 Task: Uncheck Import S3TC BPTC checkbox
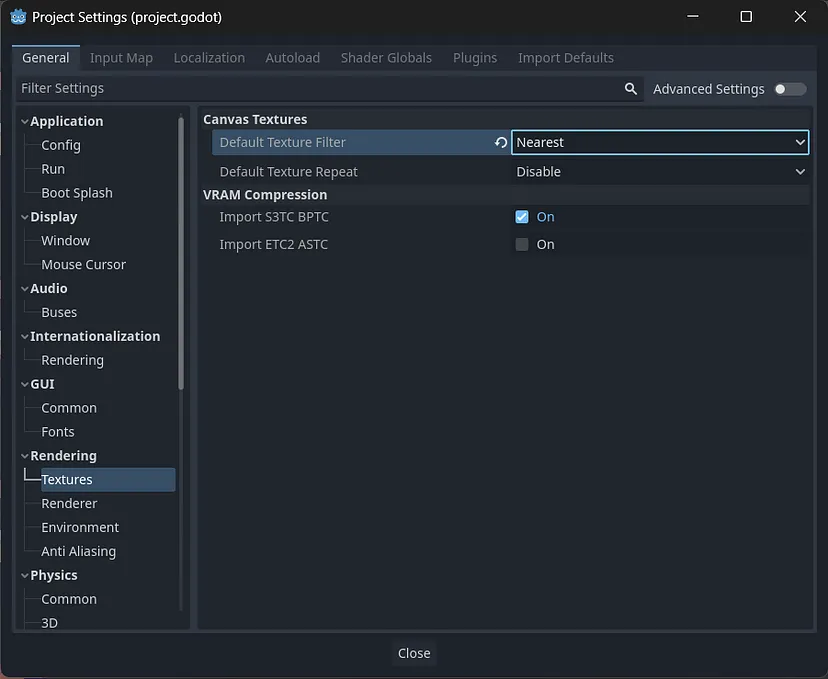[522, 217]
